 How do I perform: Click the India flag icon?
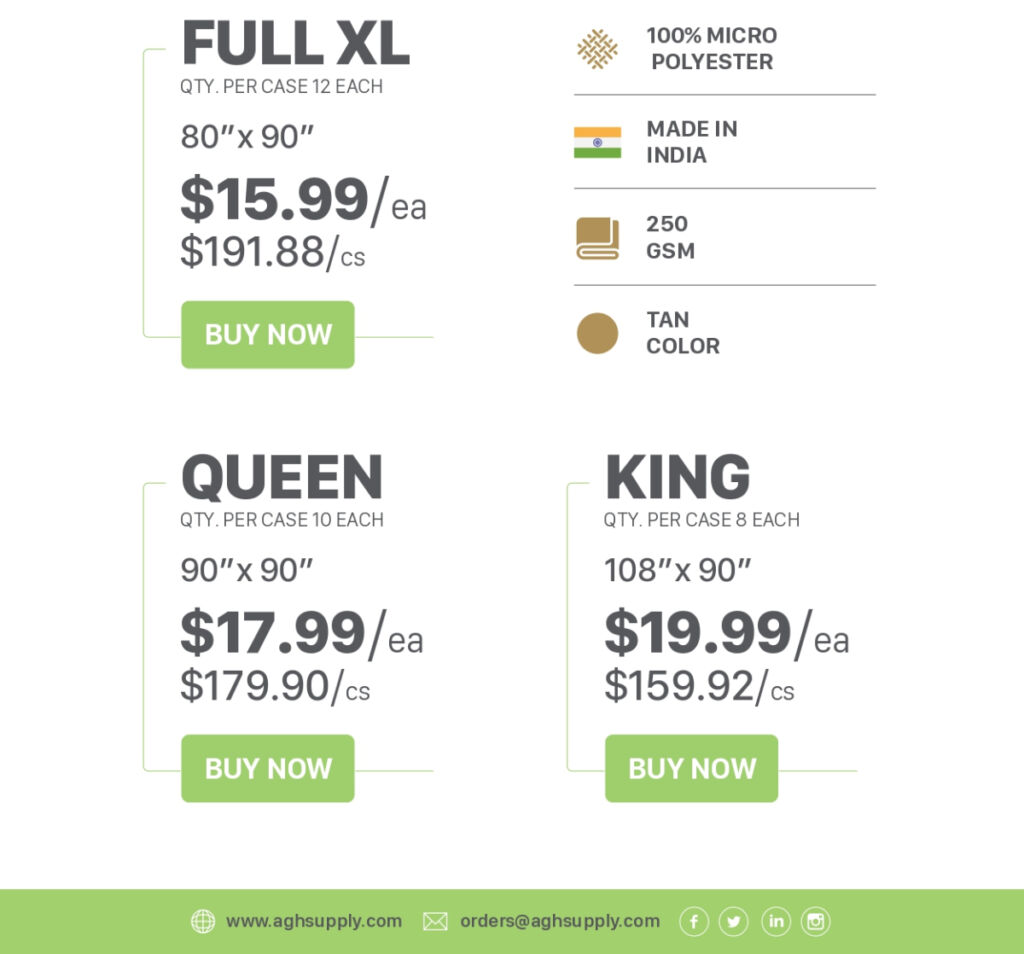[597, 142]
